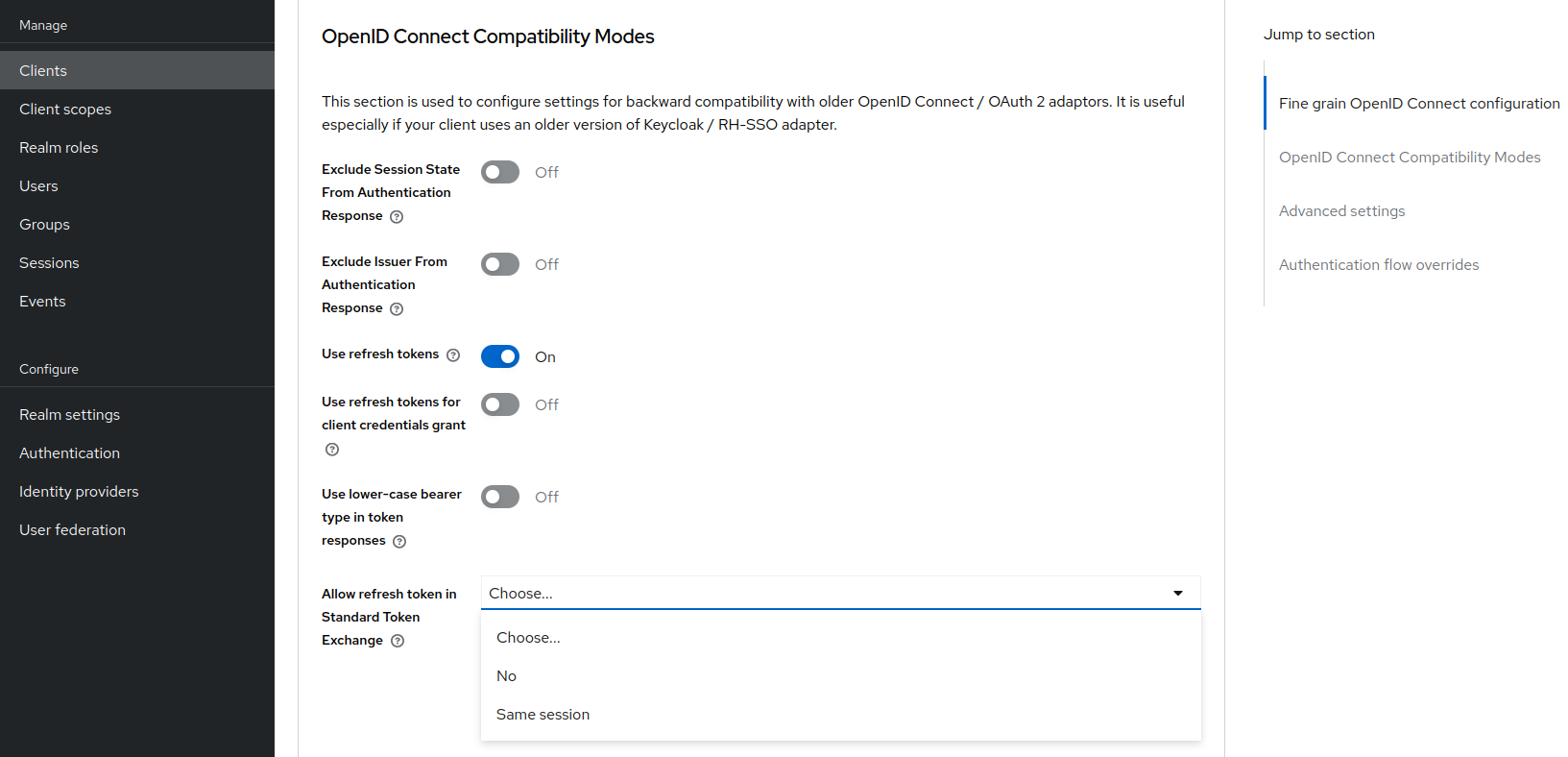Screen dimensions: 1568x757
Task: Jump to Advanced settings section
Action: (x=1341, y=210)
